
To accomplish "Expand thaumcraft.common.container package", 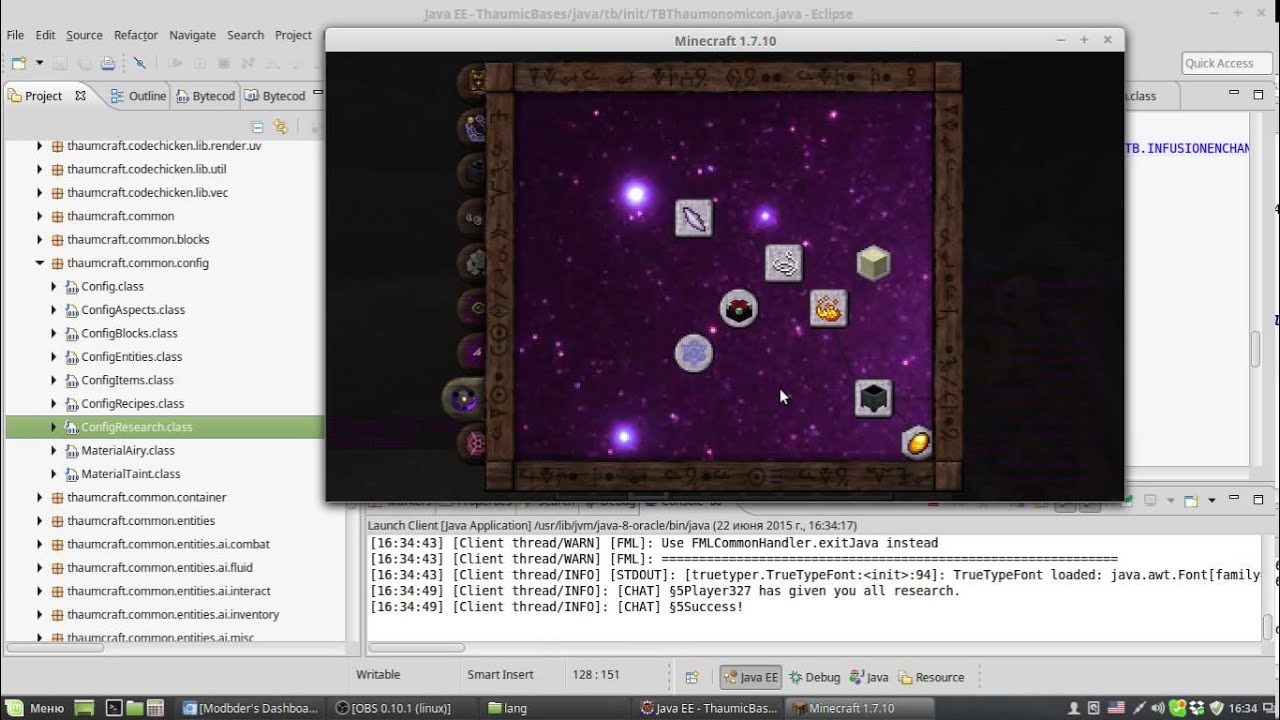I will [40, 497].
